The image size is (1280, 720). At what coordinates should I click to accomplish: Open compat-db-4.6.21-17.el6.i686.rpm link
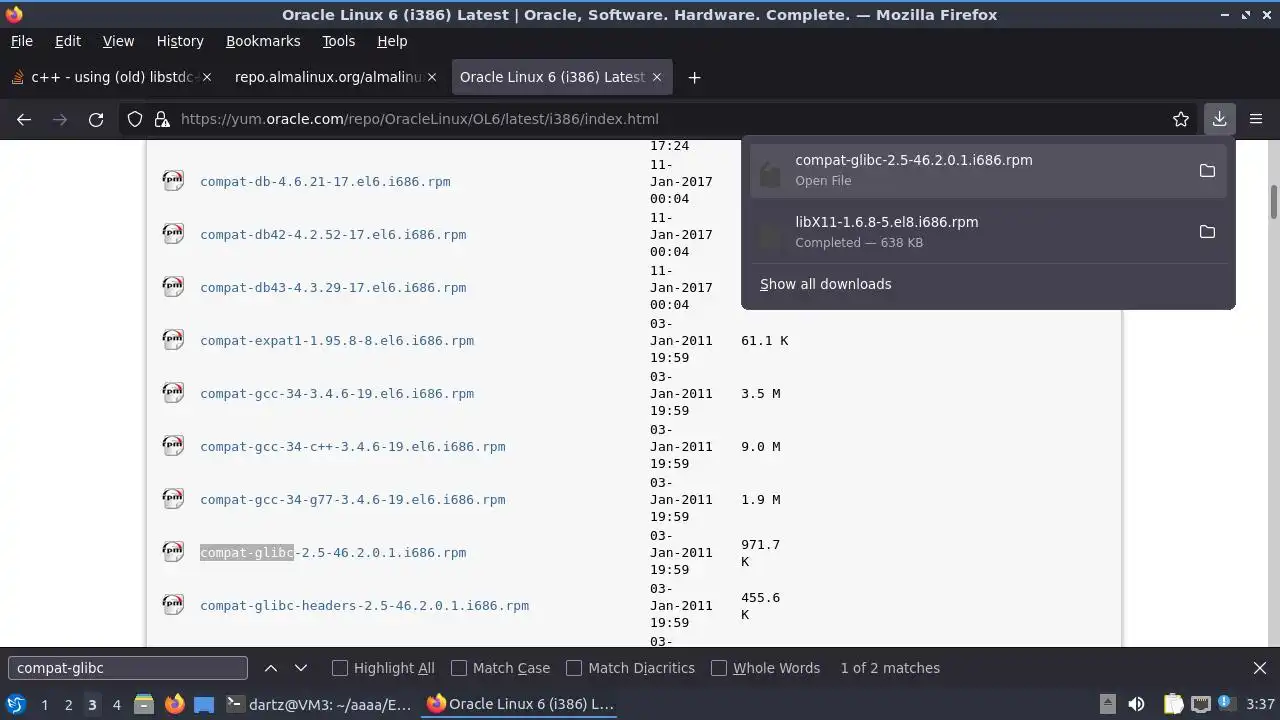click(325, 182)
